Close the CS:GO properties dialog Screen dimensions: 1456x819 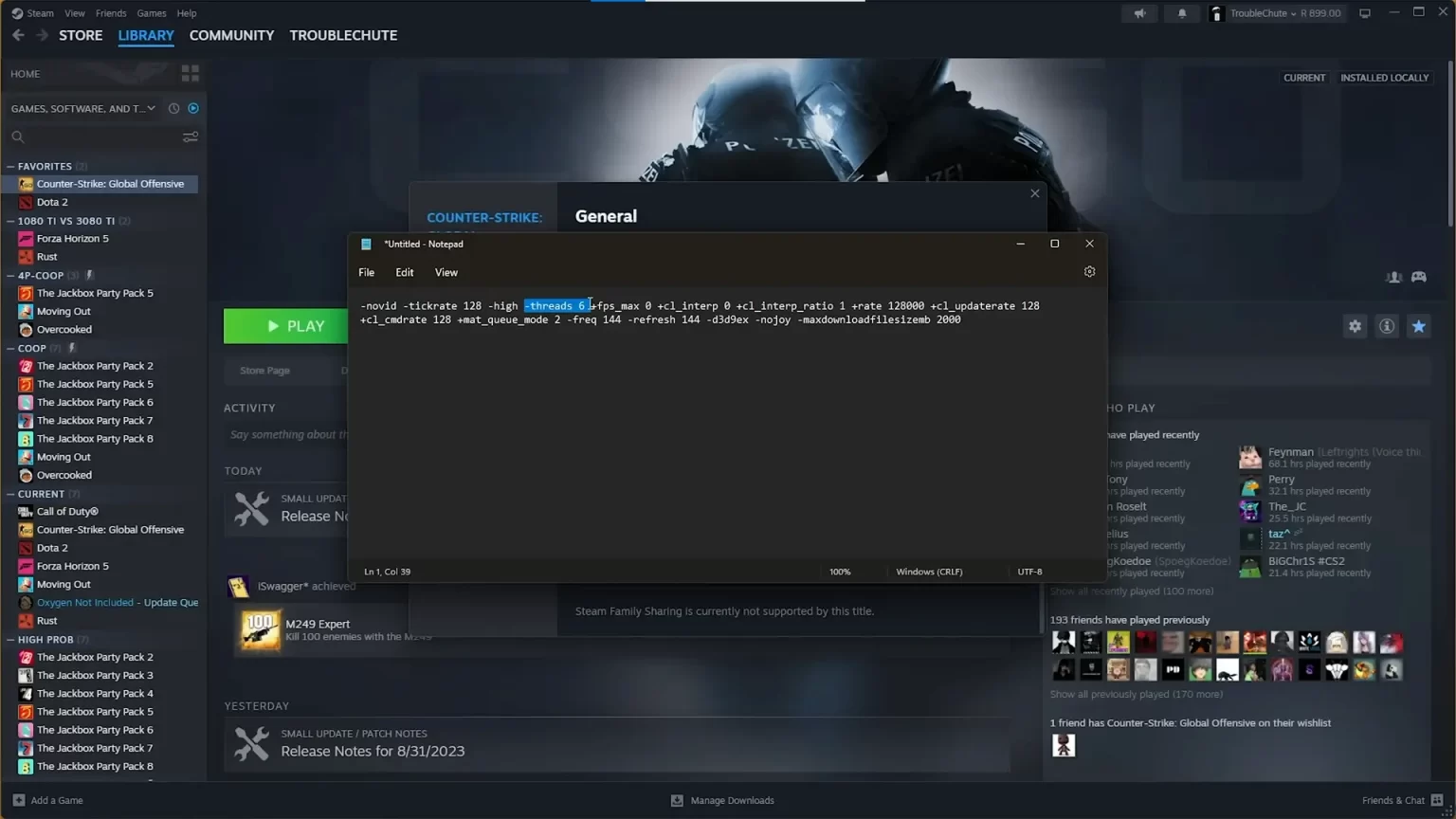(x=1035, y=193)
